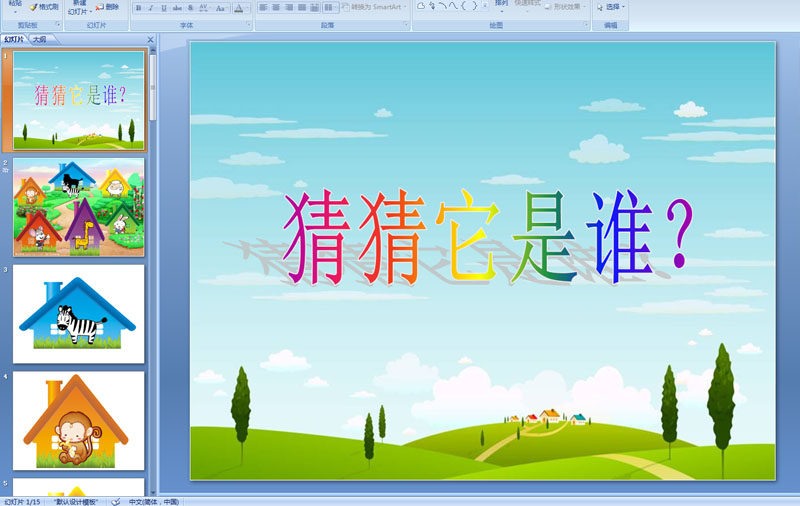
Task: Click the 默认设计模板 theme name in status bar
Action: (76, 502)
